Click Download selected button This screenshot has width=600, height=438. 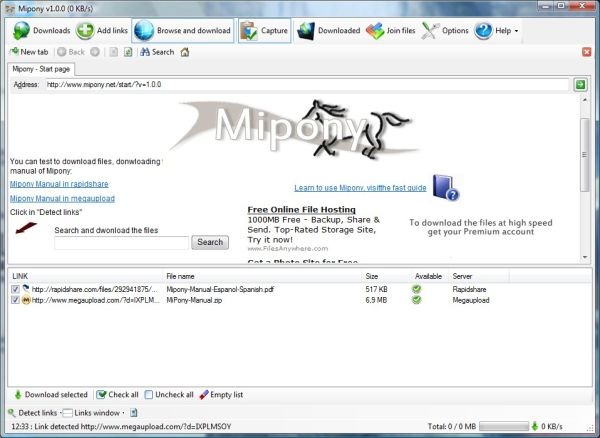[51, 395]
